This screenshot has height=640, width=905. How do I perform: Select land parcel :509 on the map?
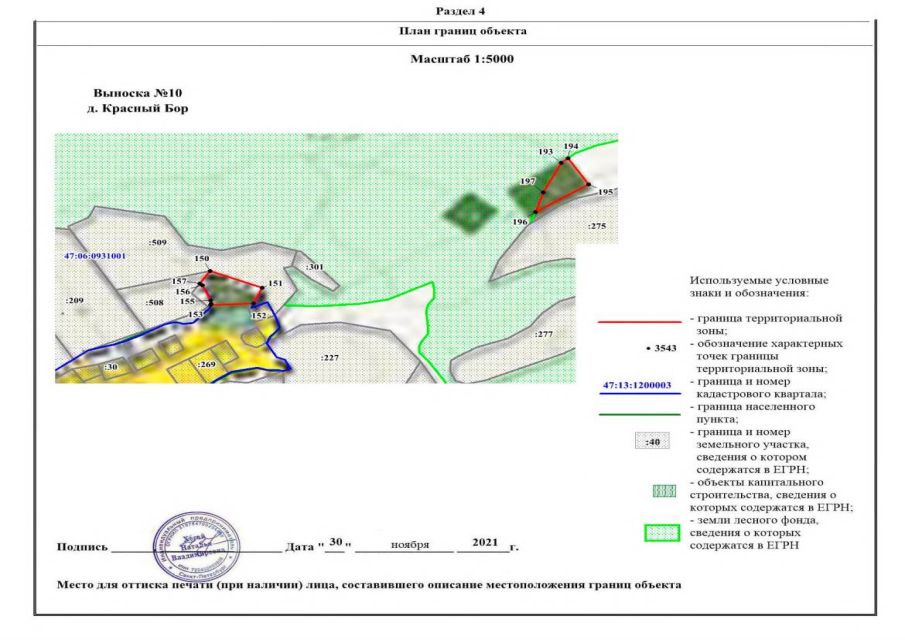pos(156,243)
